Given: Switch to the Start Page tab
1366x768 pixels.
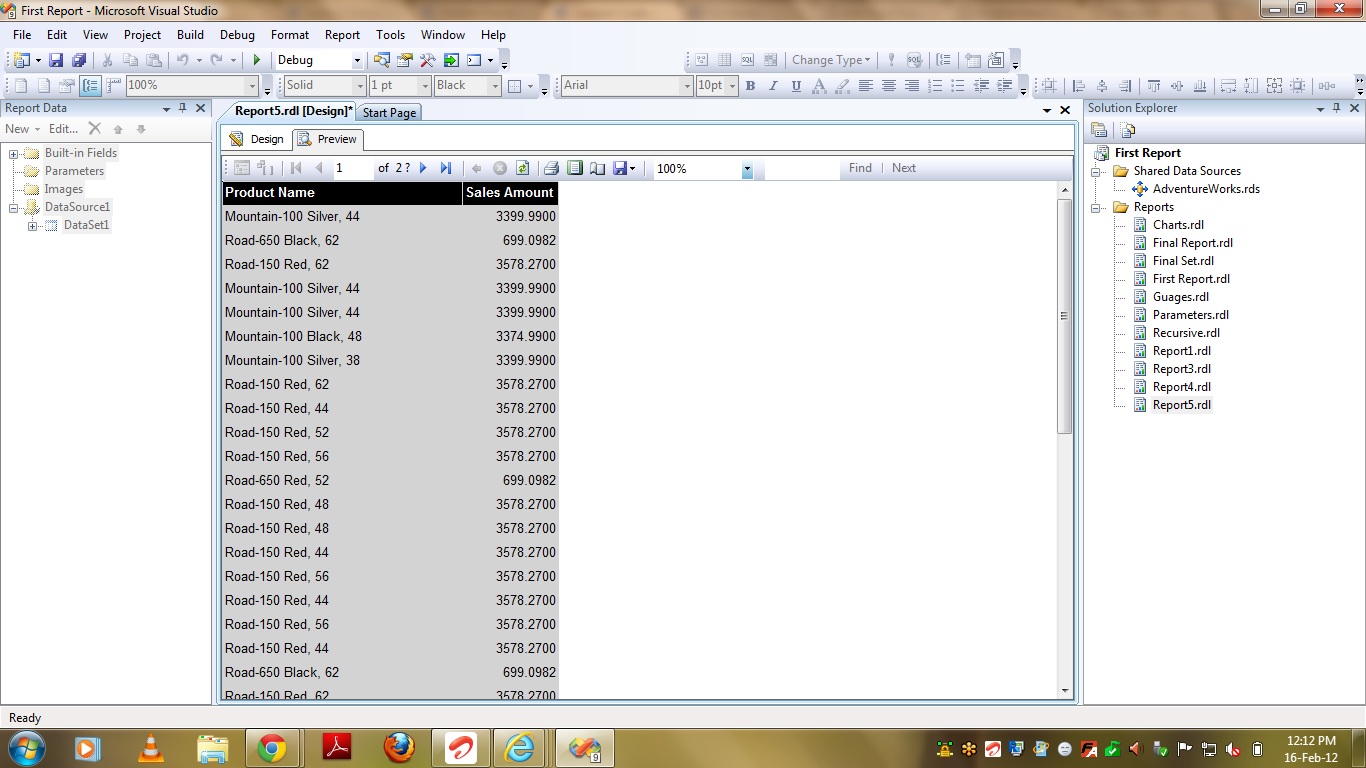Looking at the screenshot, I should point(389,113).
